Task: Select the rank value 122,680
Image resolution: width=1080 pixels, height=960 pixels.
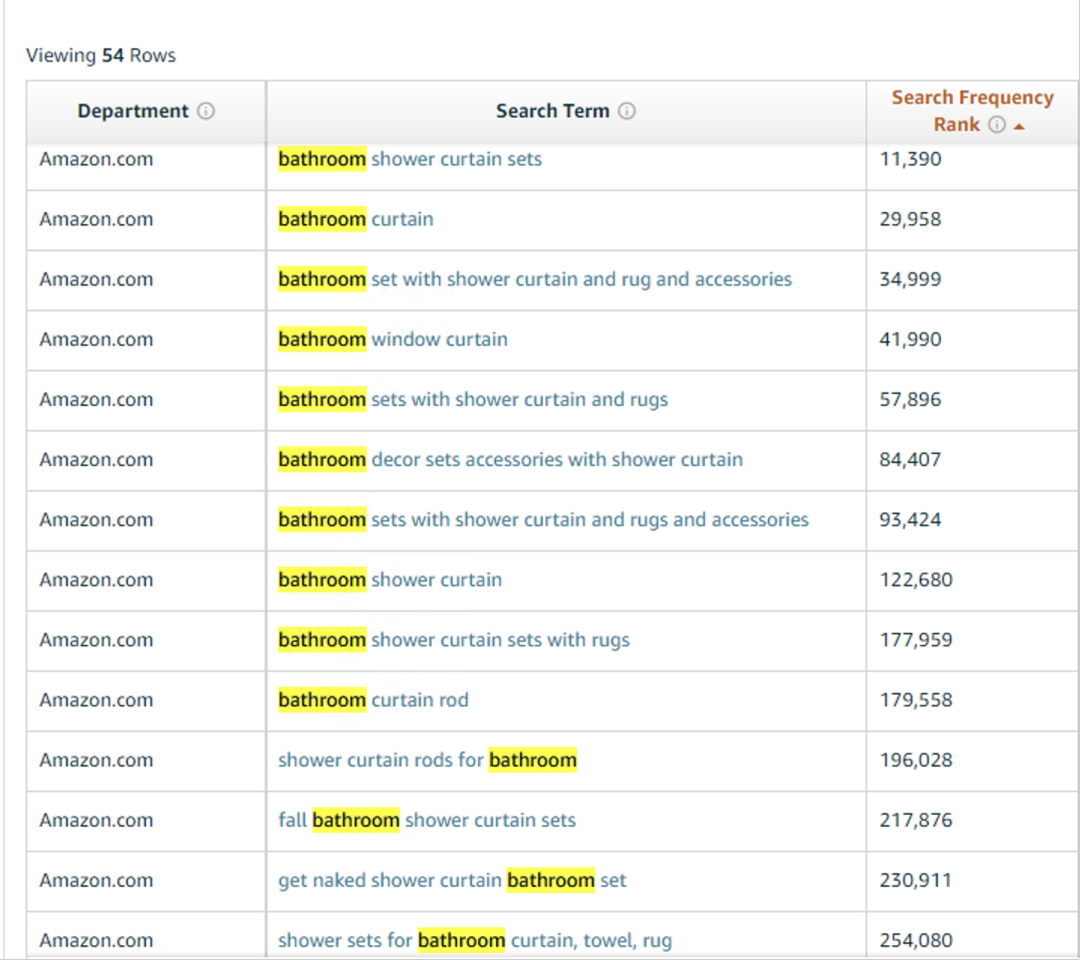Action: point(916,580)
